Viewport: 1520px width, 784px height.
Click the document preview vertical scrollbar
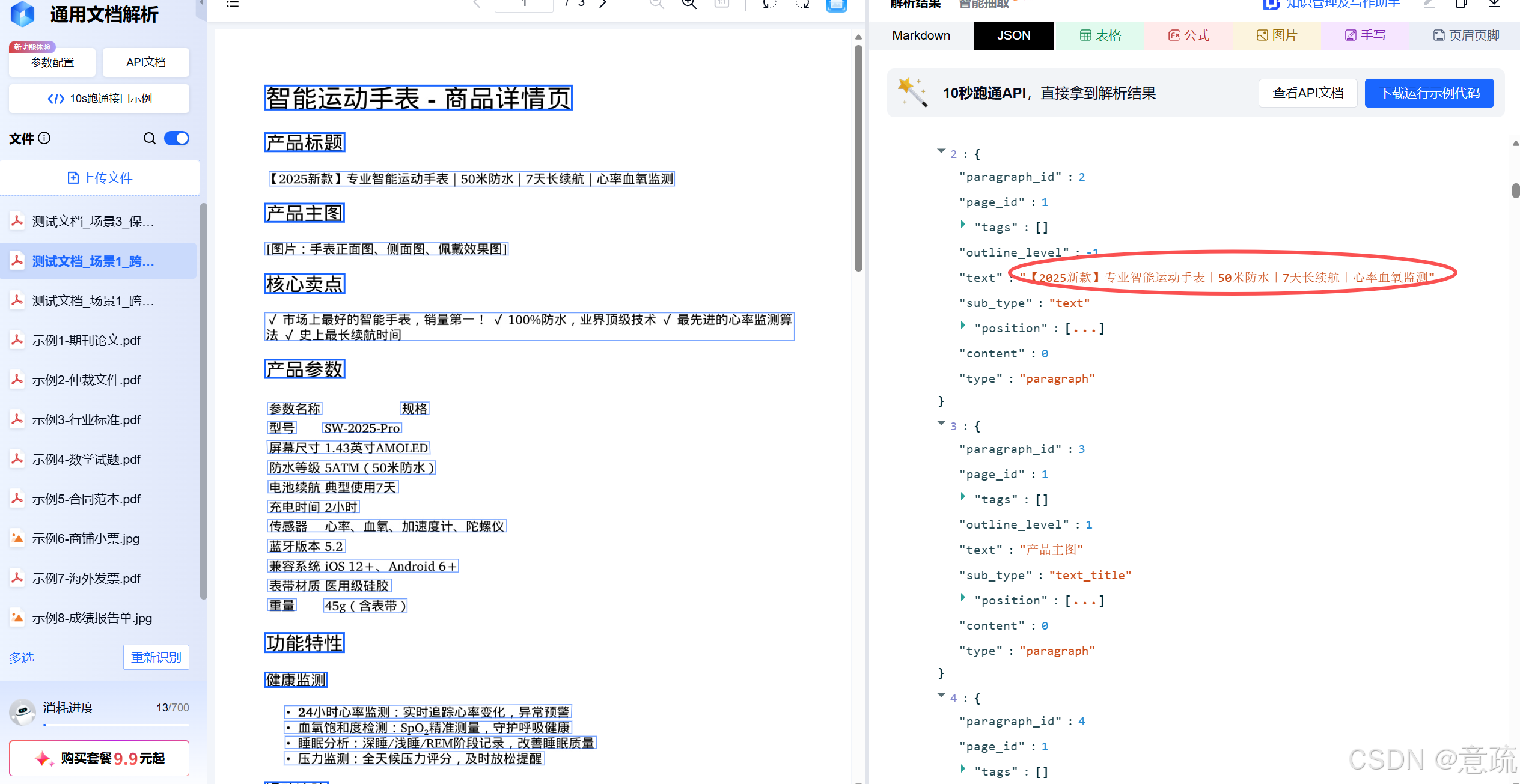pyautogui.click(x=858, y=159)
